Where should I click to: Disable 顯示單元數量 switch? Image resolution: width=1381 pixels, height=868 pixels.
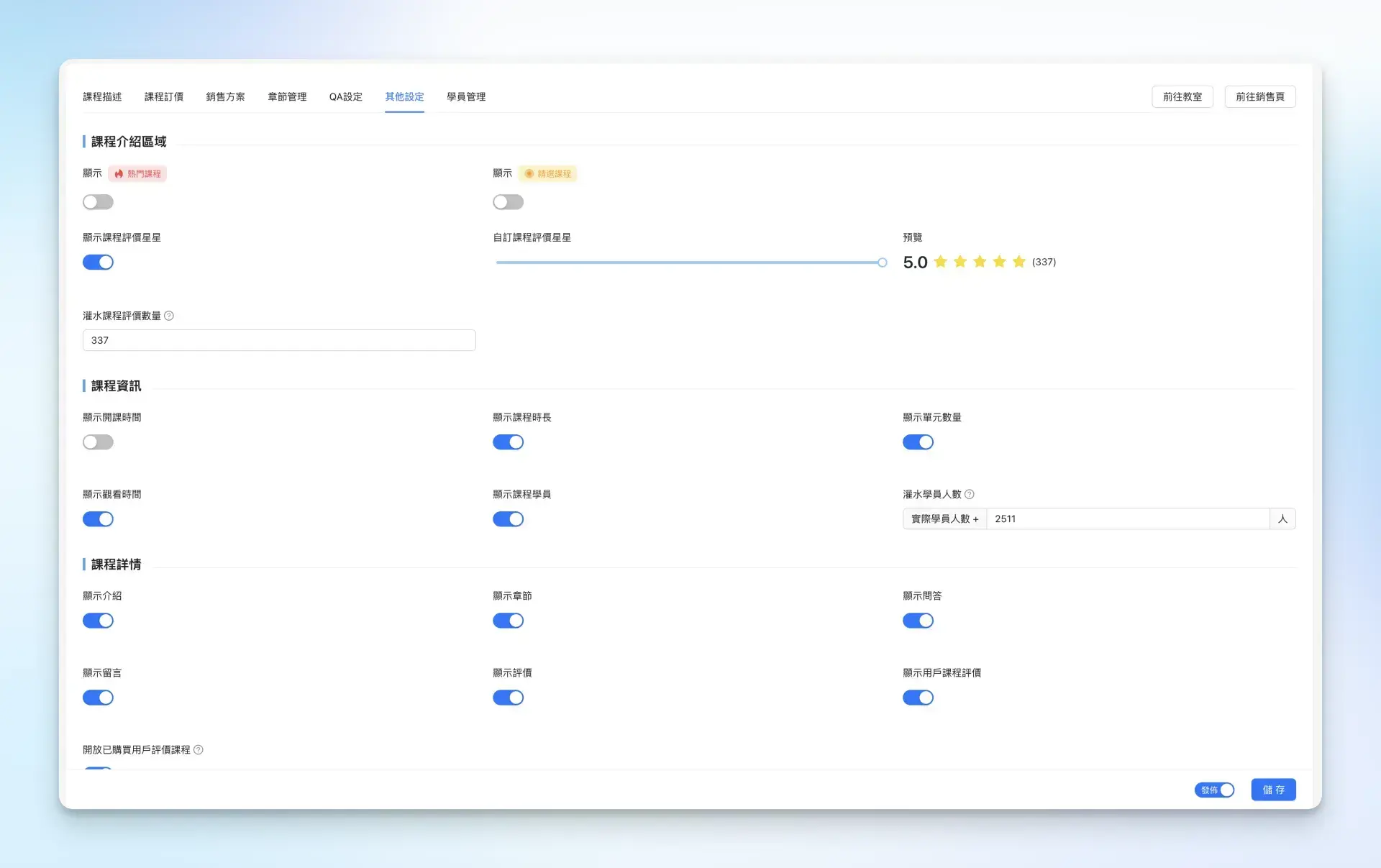[x=918, y=442]
